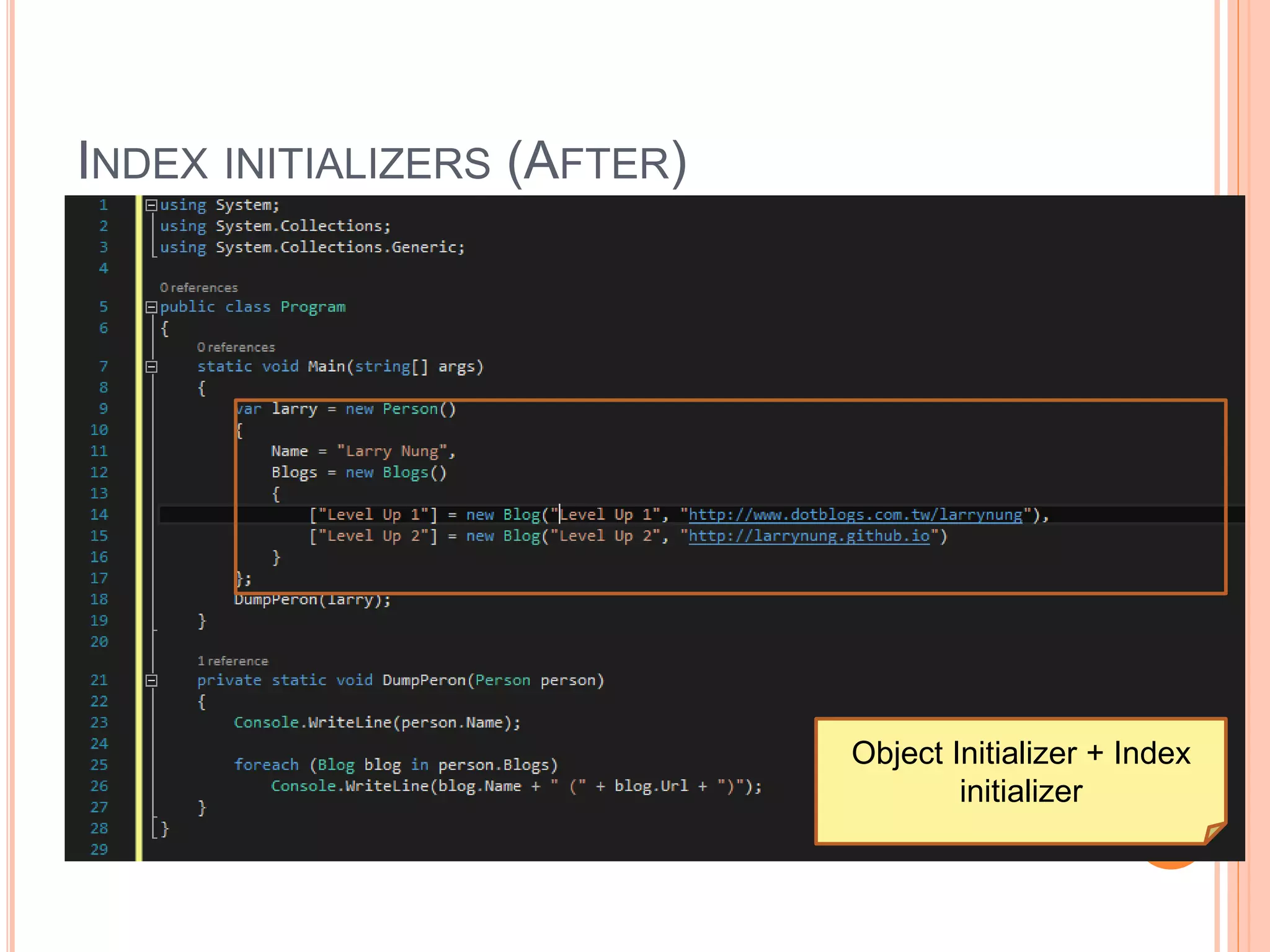Viewport: 1270px width, 952px height.
Task: Collapse the using directives block
Action: pyautogui.click(x=151, y=205)
